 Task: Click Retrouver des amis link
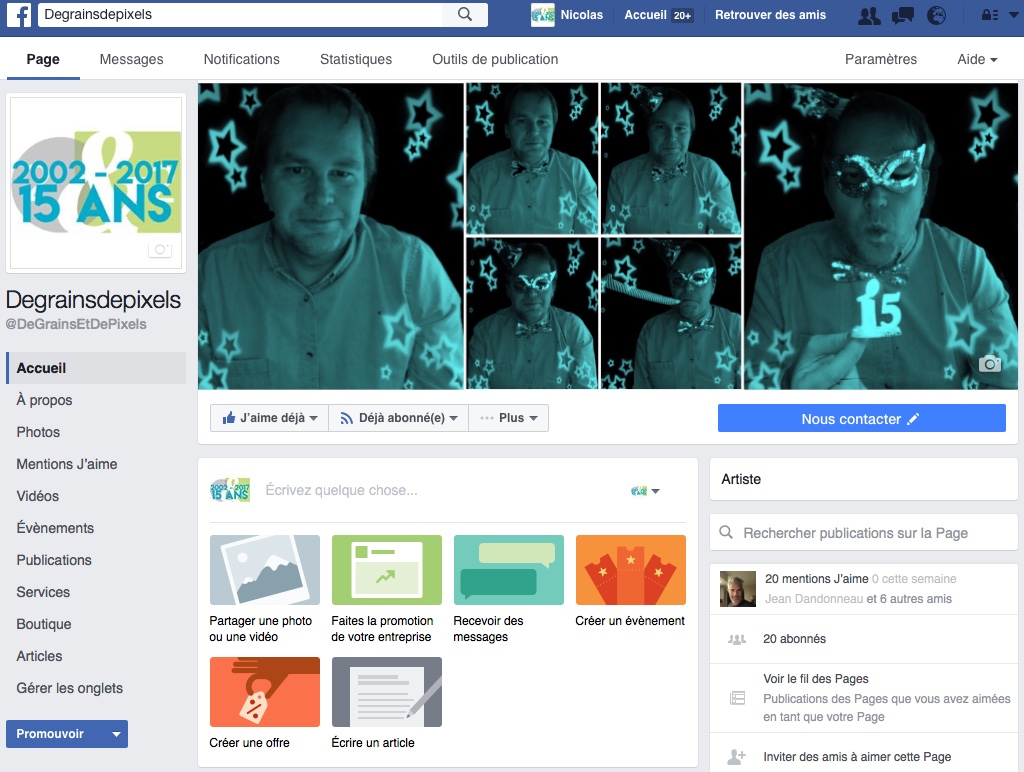point(770,15)
